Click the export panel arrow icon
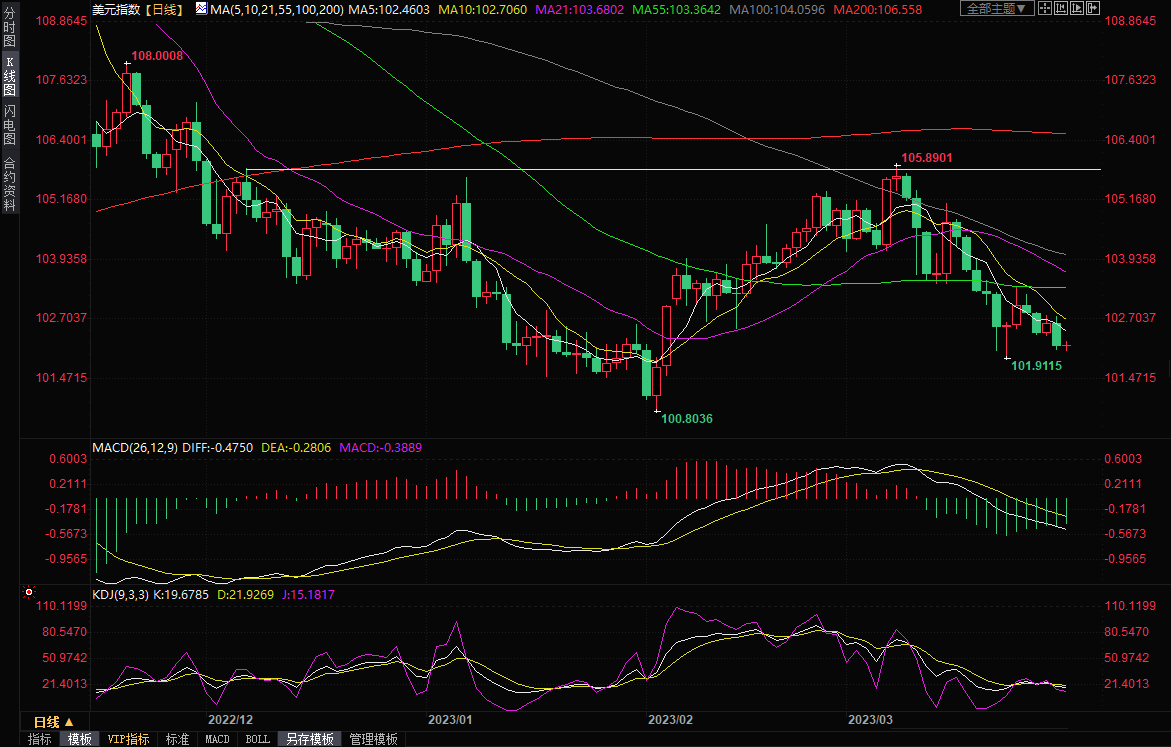The height and width of the screenshot is (747, 1171). point(1095,9)
